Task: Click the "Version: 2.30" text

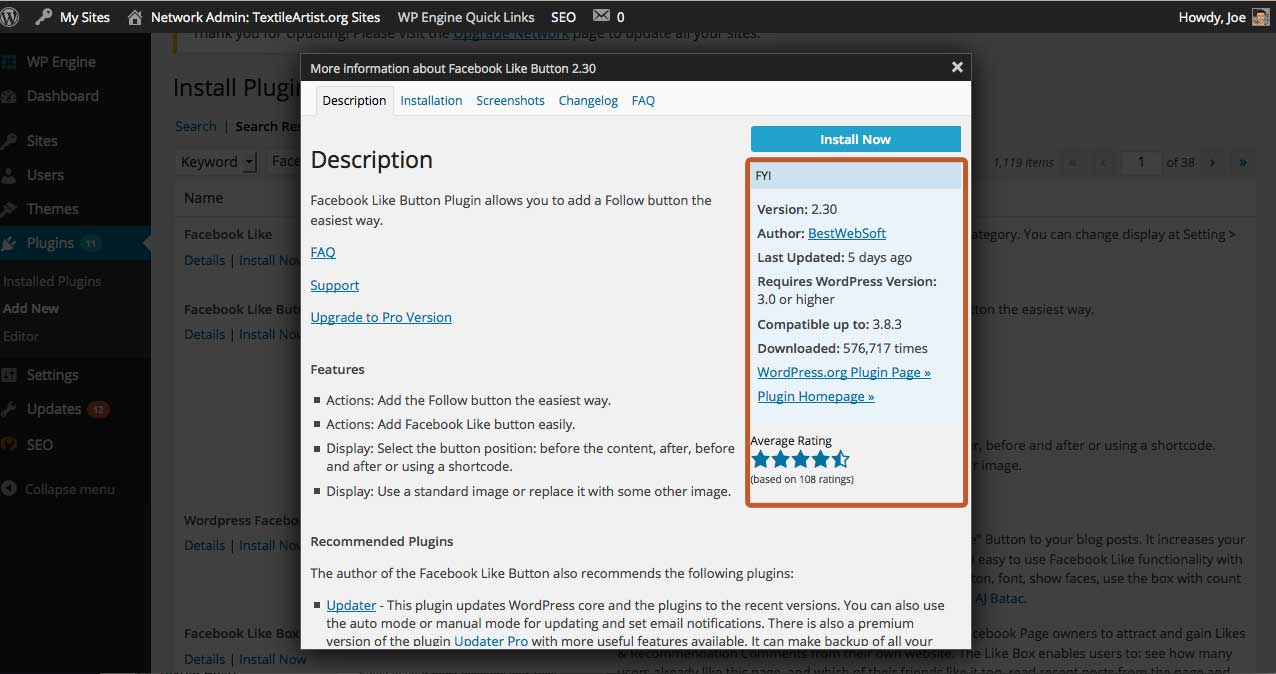Action: (x=797, y=209)
